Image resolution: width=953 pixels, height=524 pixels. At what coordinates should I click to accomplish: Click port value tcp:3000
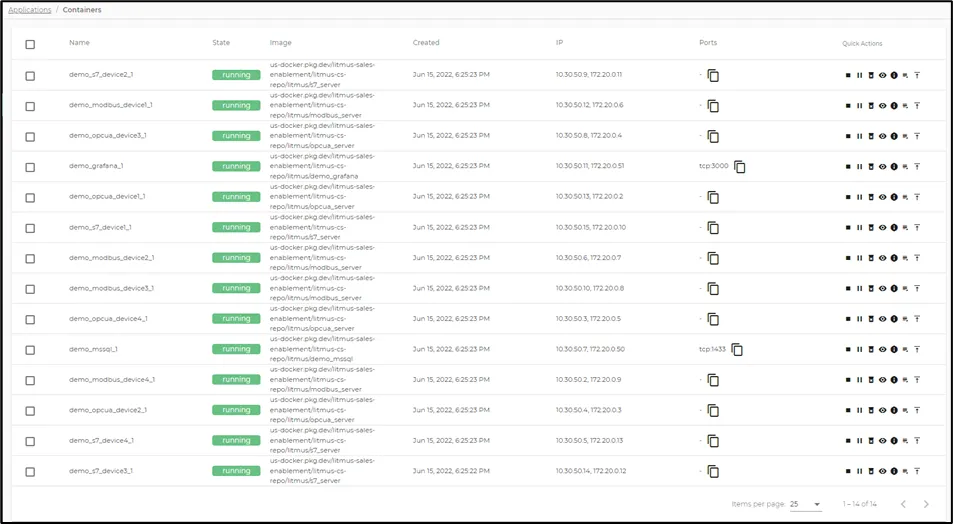tap(714, 166)
